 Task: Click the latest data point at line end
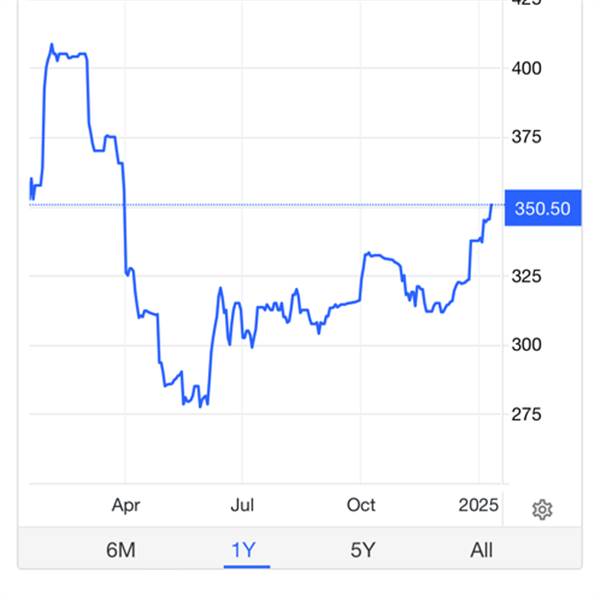tap(492, 205)
